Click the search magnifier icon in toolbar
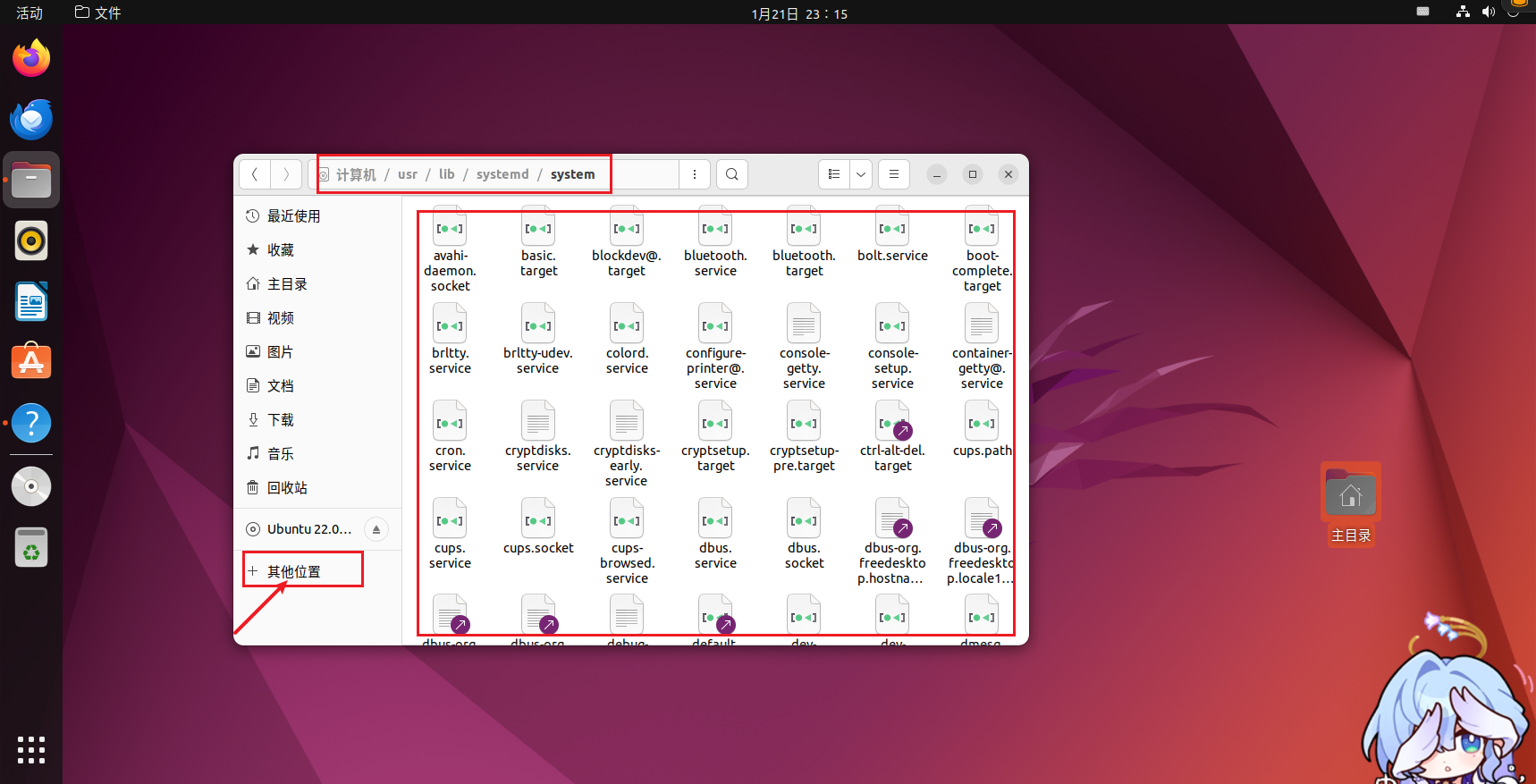 731,174
